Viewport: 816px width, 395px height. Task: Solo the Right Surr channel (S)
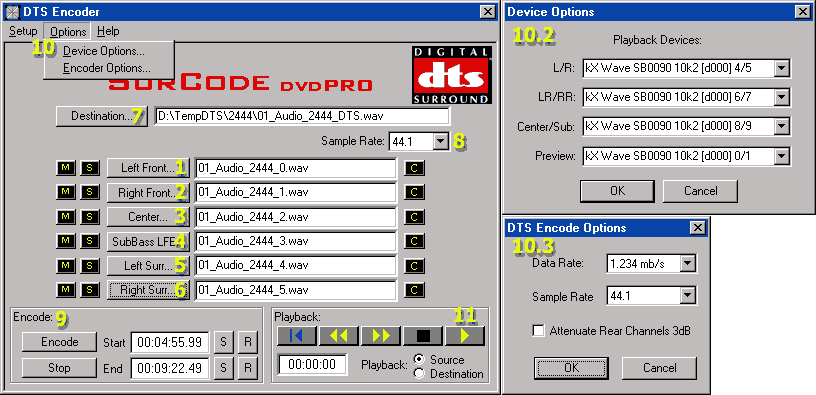point(90,290)
